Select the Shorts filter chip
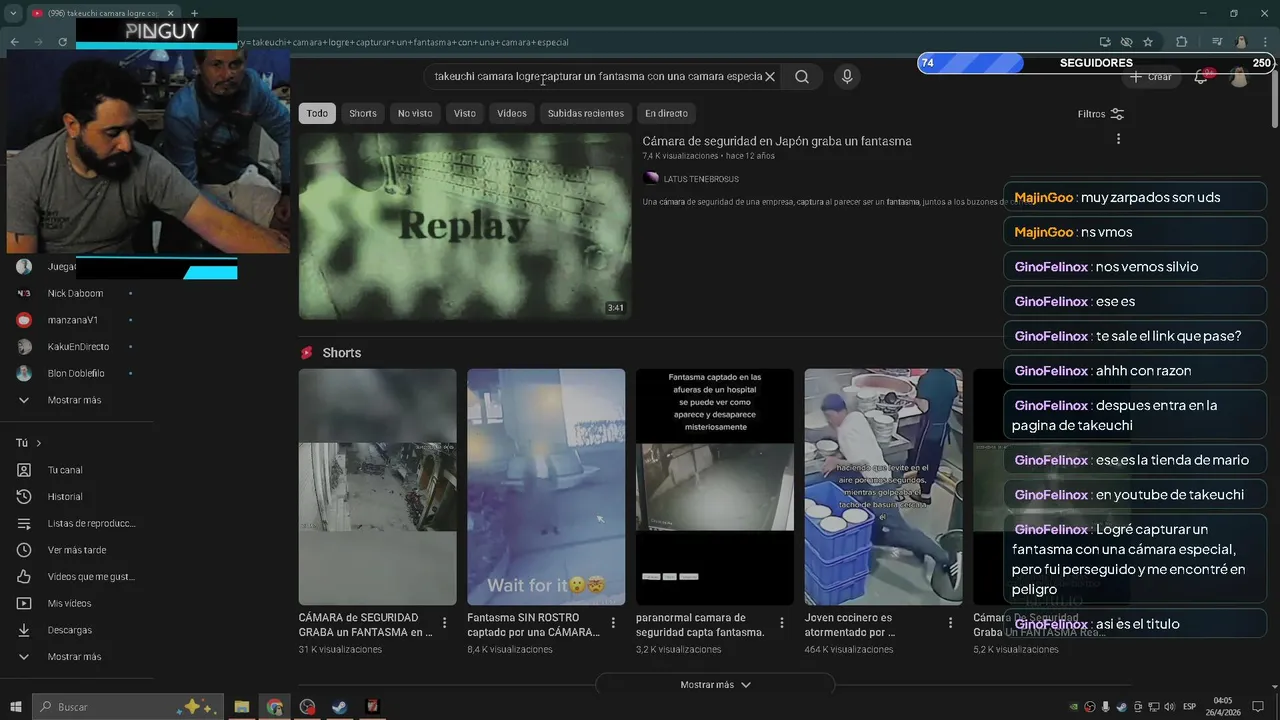The width and height of the screenshot is (1280, 720). point(363,113)
